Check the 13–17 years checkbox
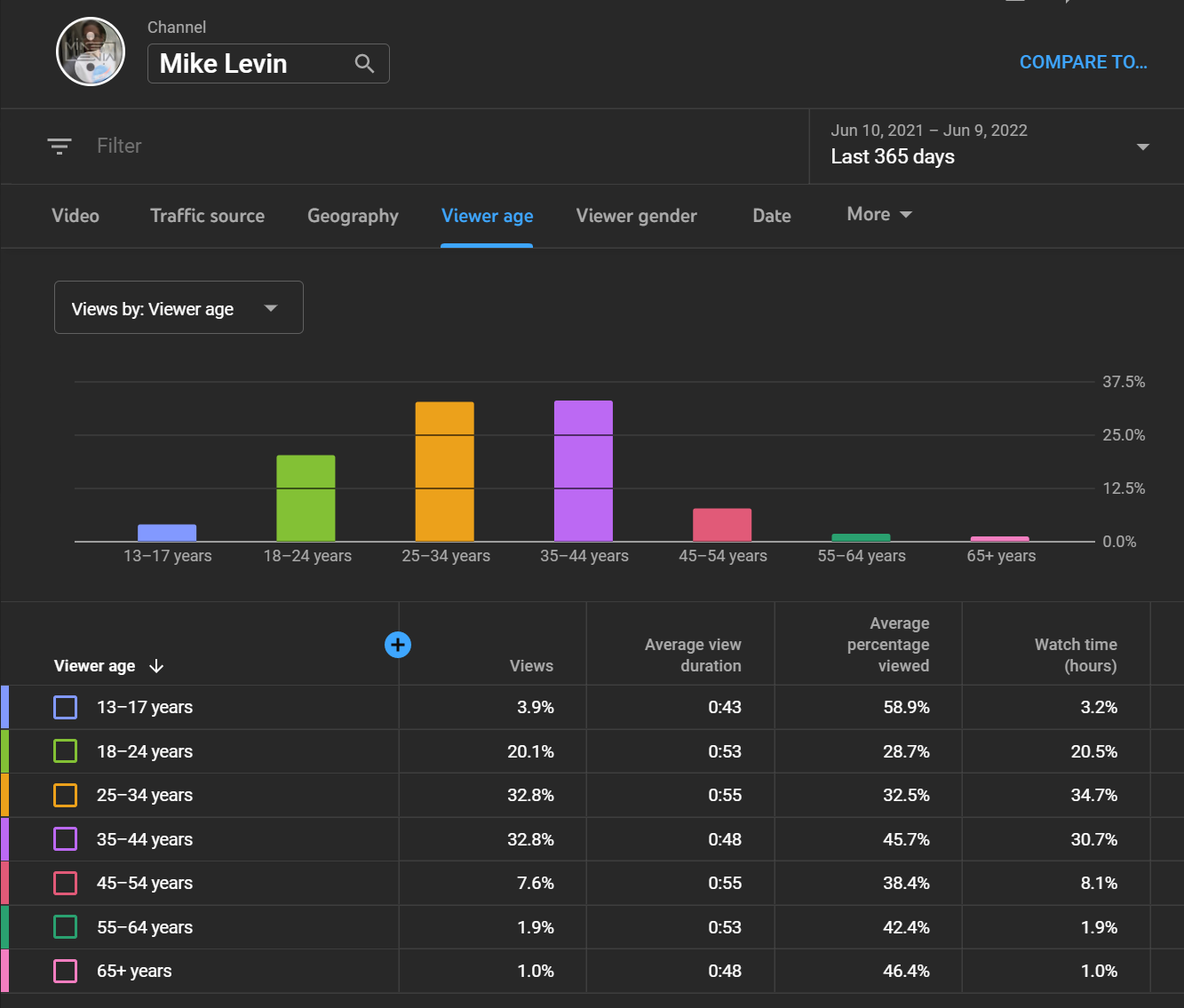The width and height of the screenshot is (1184, 1008). pyautogui.click(x=66, y=707)
